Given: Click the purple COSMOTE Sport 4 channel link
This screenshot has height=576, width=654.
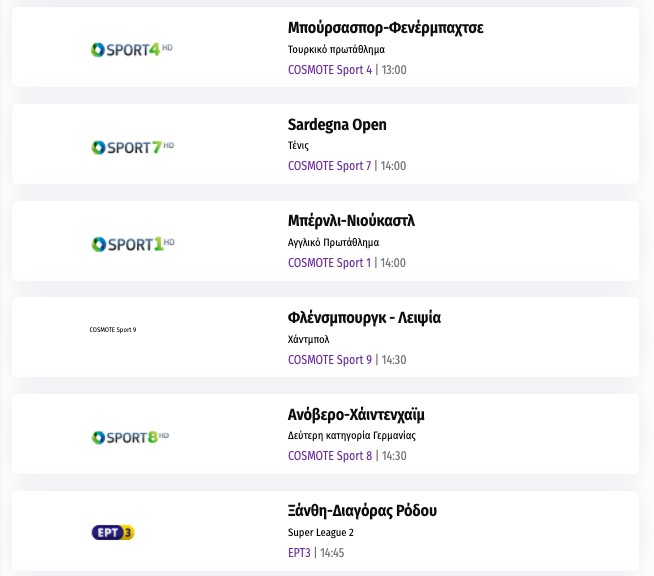Looking at the screenshot, I should [x=329, y=70].
